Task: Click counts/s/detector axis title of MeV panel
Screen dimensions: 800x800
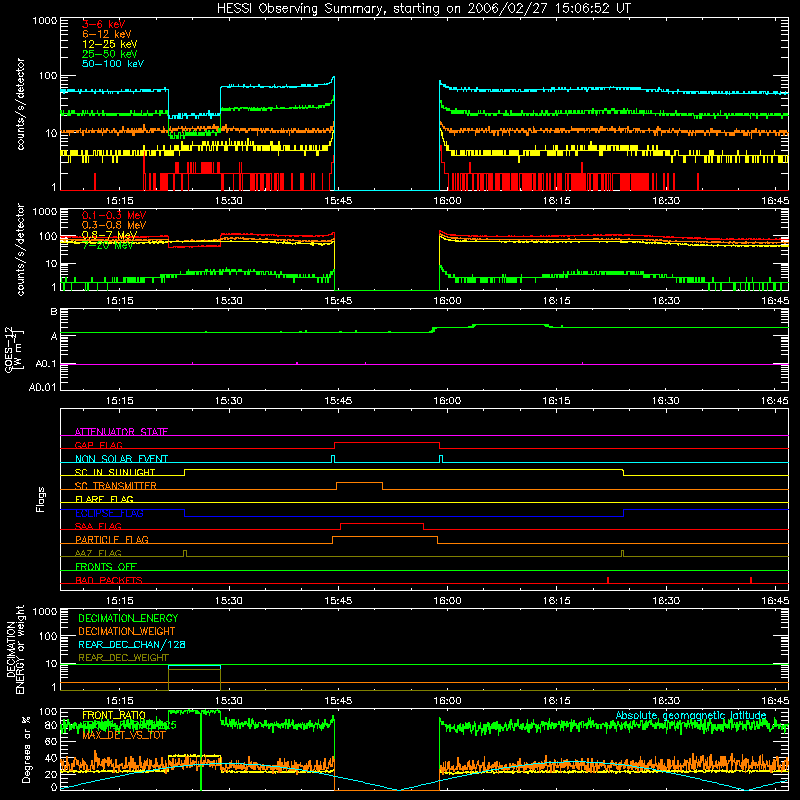Action: [20, 250]
